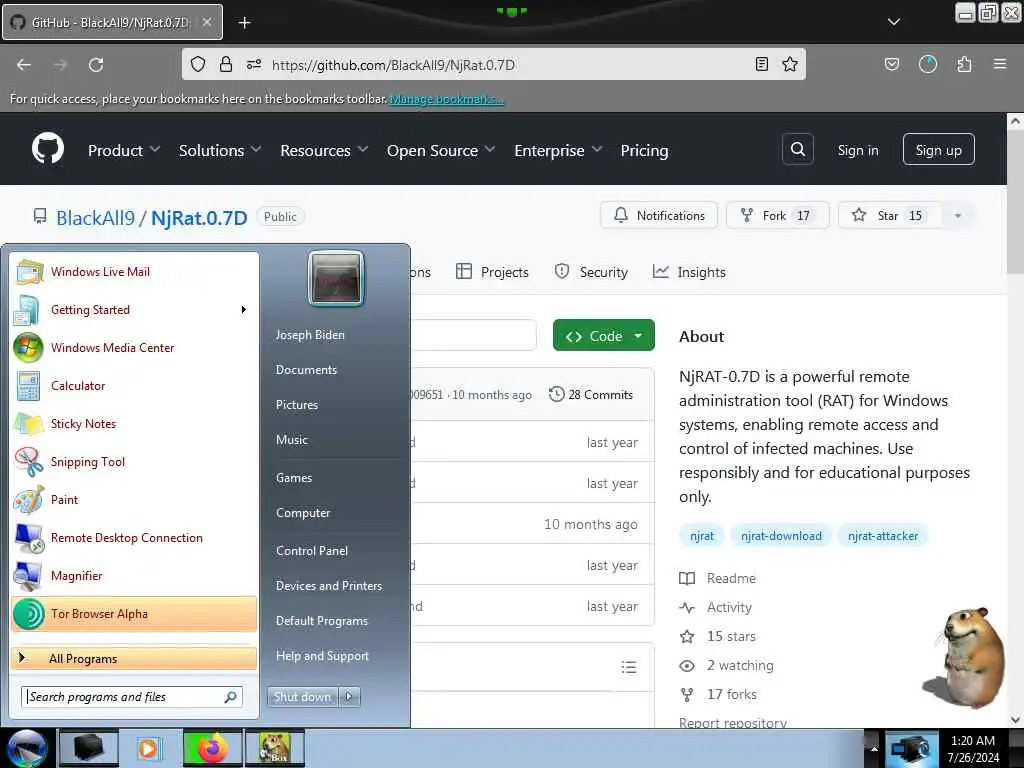Open the star lists dropdown arrow
The image size is (1024, 768).
click(957, 216)
